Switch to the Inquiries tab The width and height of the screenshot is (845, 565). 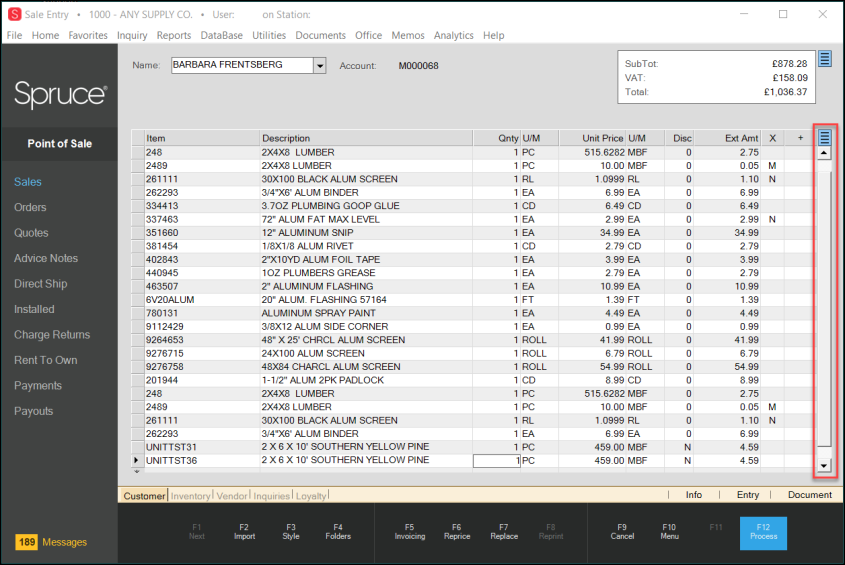tap(272, 495)
